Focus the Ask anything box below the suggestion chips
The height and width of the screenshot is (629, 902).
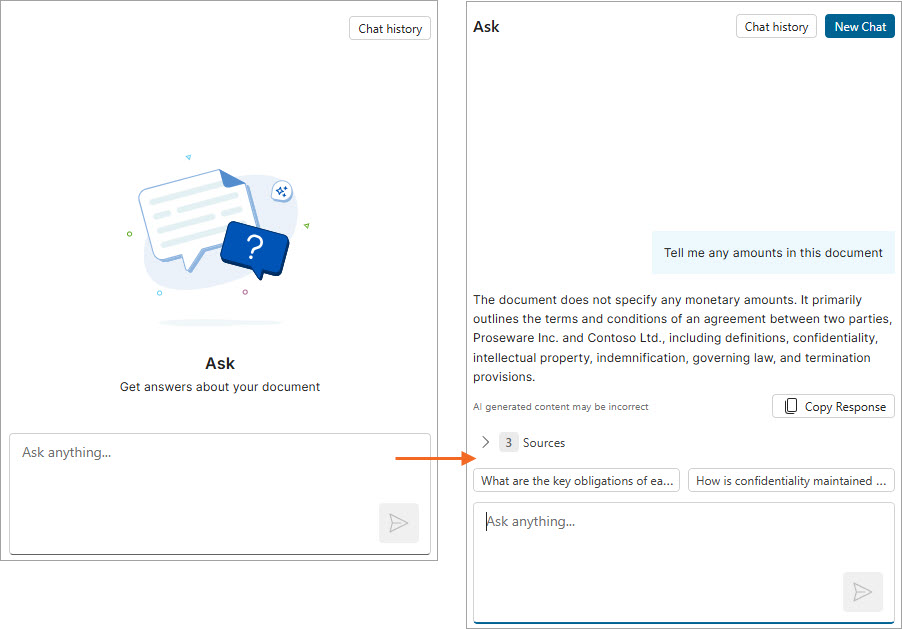683,562
